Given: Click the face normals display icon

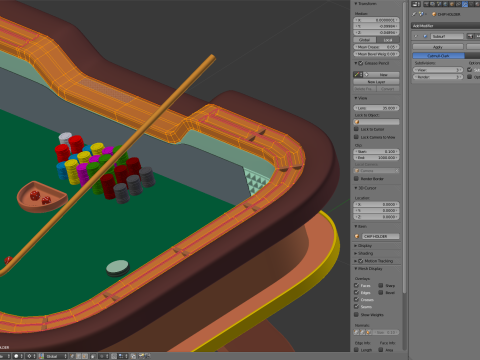Looking at the screenshot, I should pyautogui.click(x=368, y=332).
